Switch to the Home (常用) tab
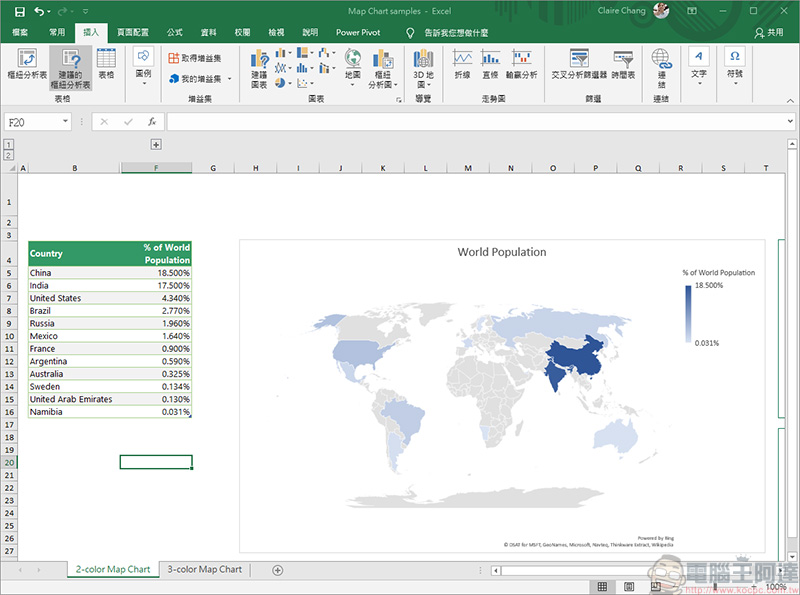Image resolution: width=800 pixels, height=595 pixels. tap(57, 32)
